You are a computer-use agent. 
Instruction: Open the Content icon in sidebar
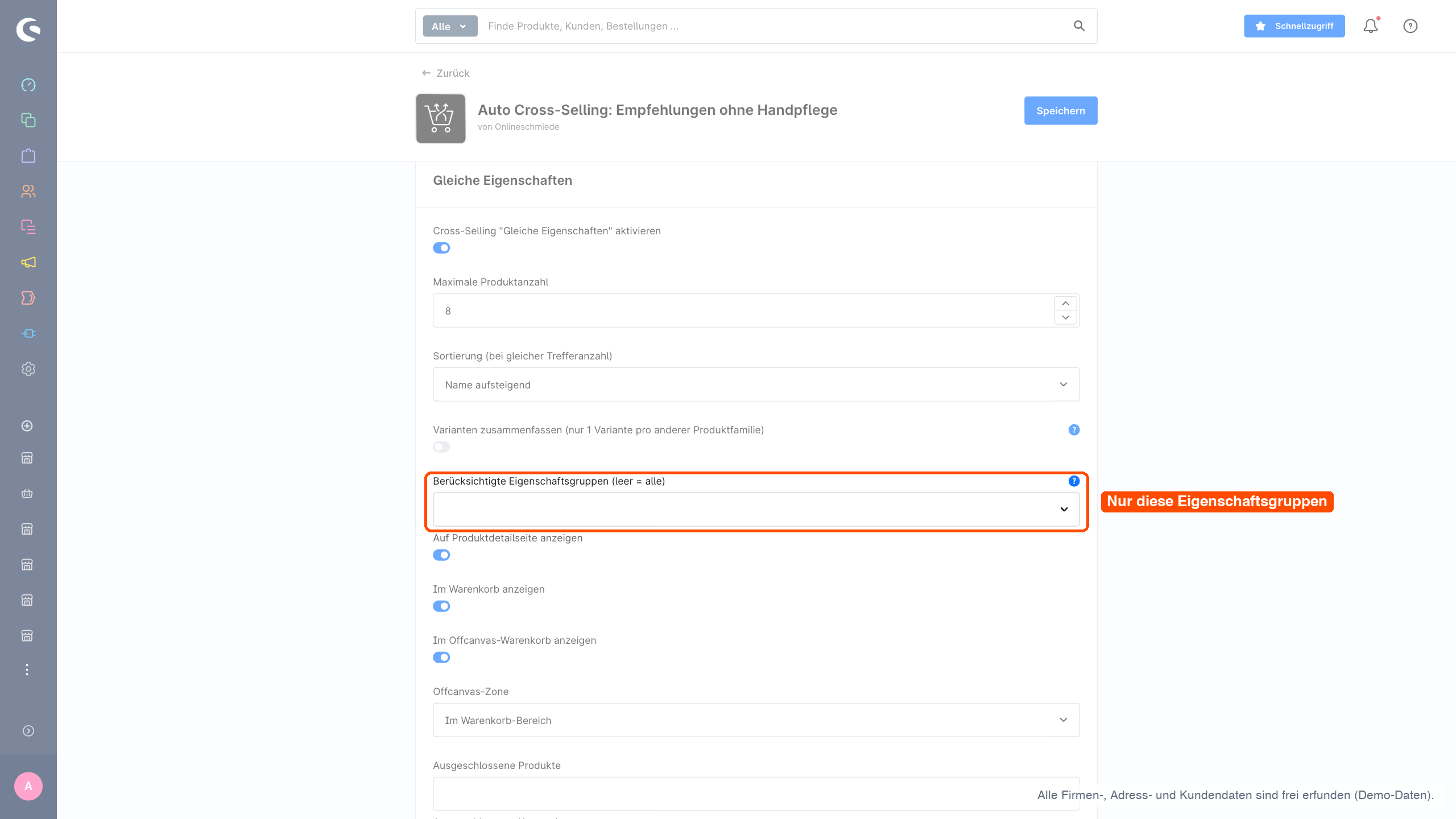click(28, 227)
